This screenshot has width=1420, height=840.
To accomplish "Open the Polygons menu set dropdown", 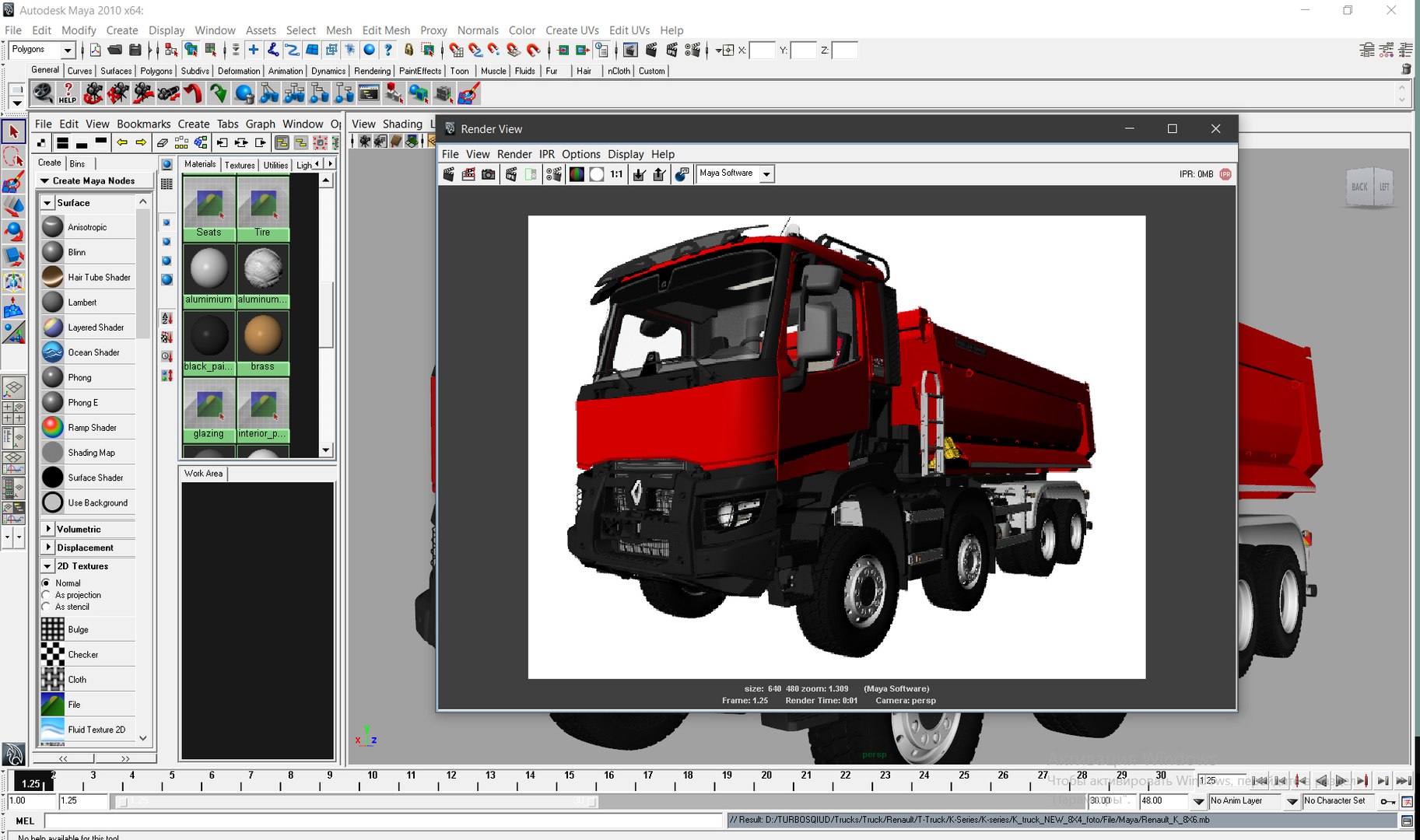I will coord(68,50).
